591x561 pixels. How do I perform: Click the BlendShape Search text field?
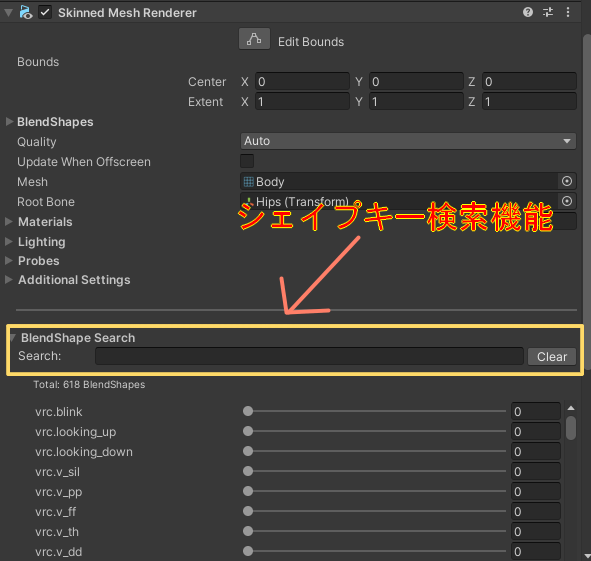tap(309, 356)
